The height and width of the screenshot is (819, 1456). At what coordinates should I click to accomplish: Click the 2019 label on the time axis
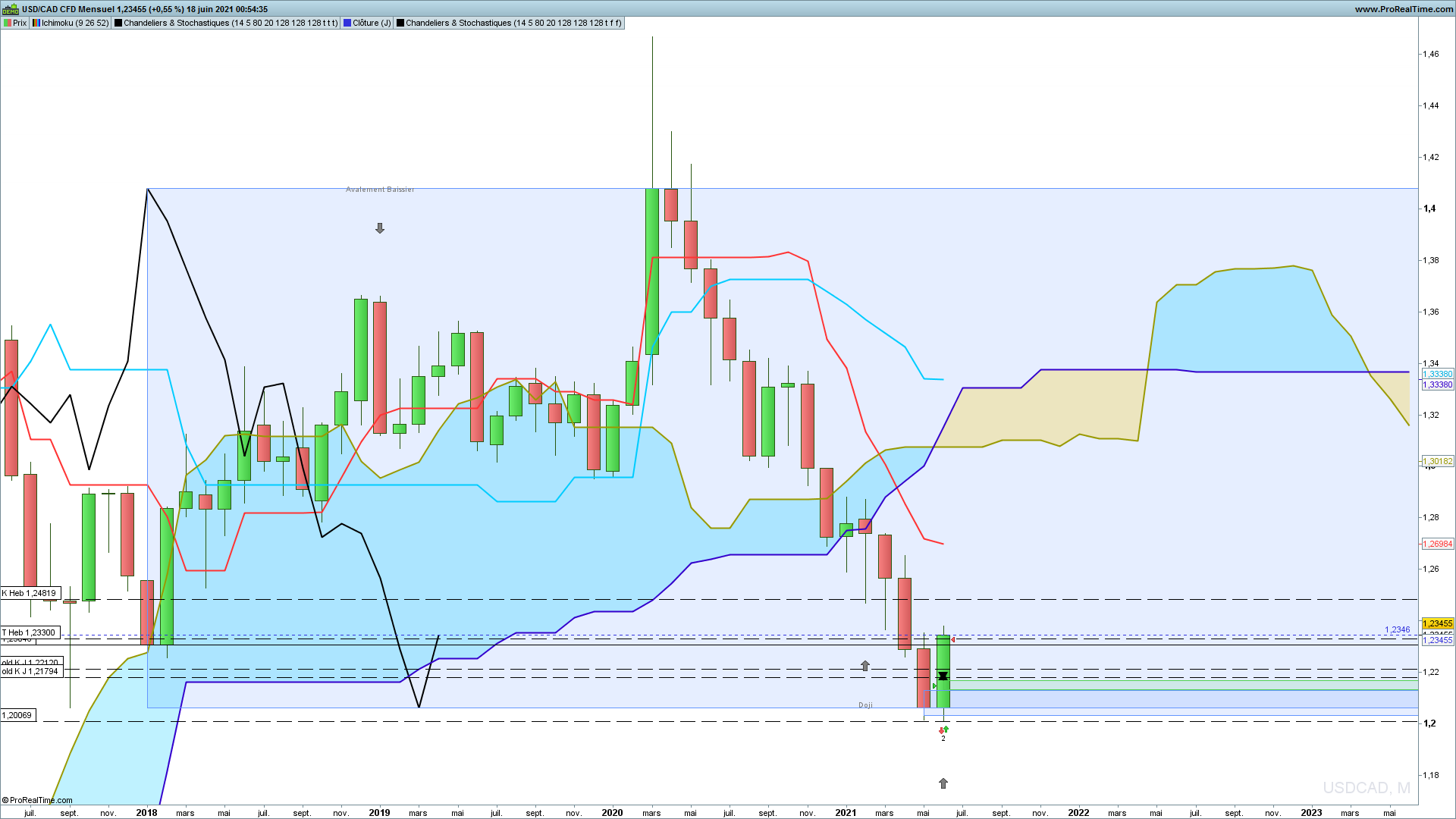coord(379,813)
